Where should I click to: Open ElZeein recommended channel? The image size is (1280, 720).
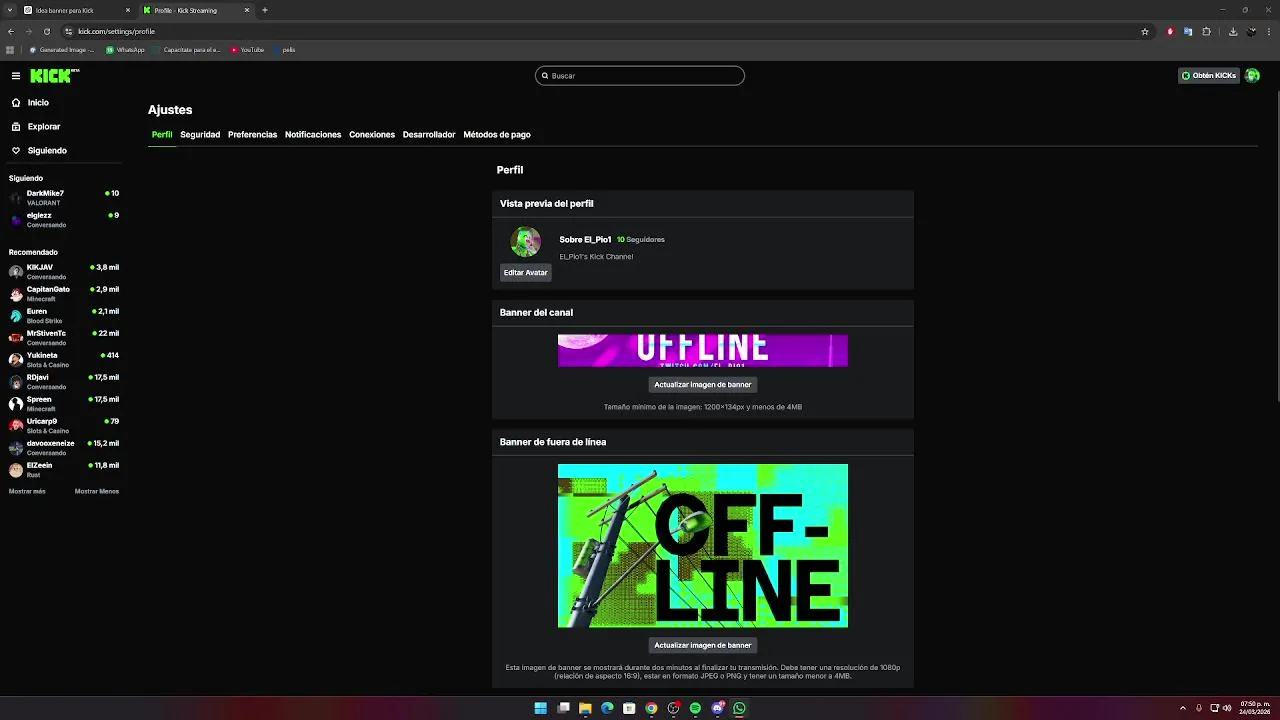pyautogui.click(x=64, y=469)
